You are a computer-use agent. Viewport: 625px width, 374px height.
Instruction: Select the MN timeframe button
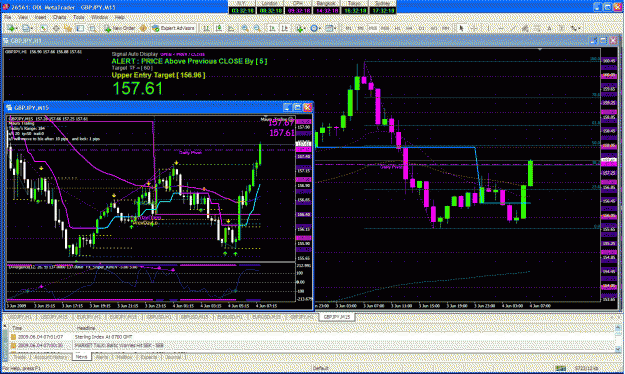coord(446,28)
